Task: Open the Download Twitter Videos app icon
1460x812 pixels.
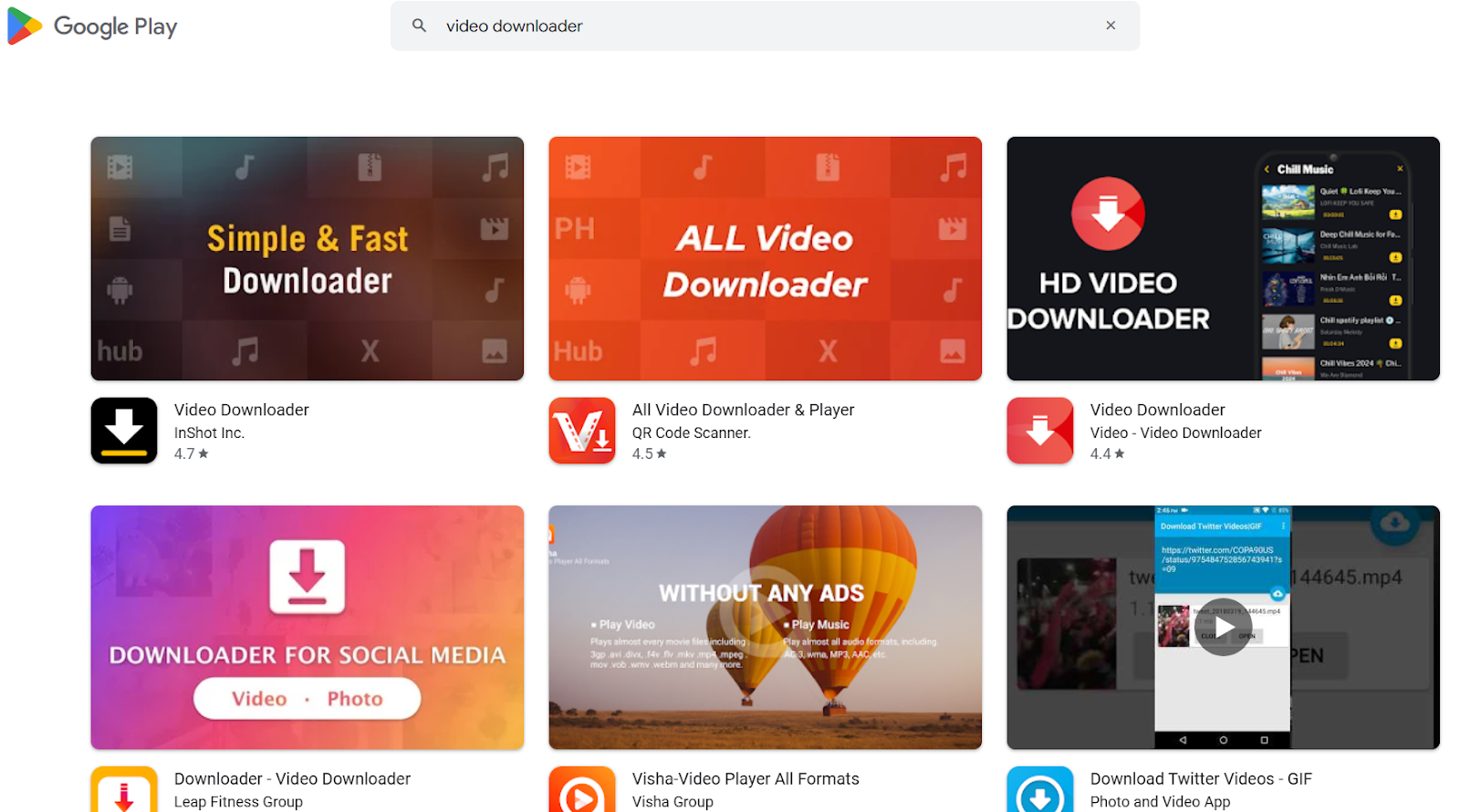Action: click(1040, 789)
